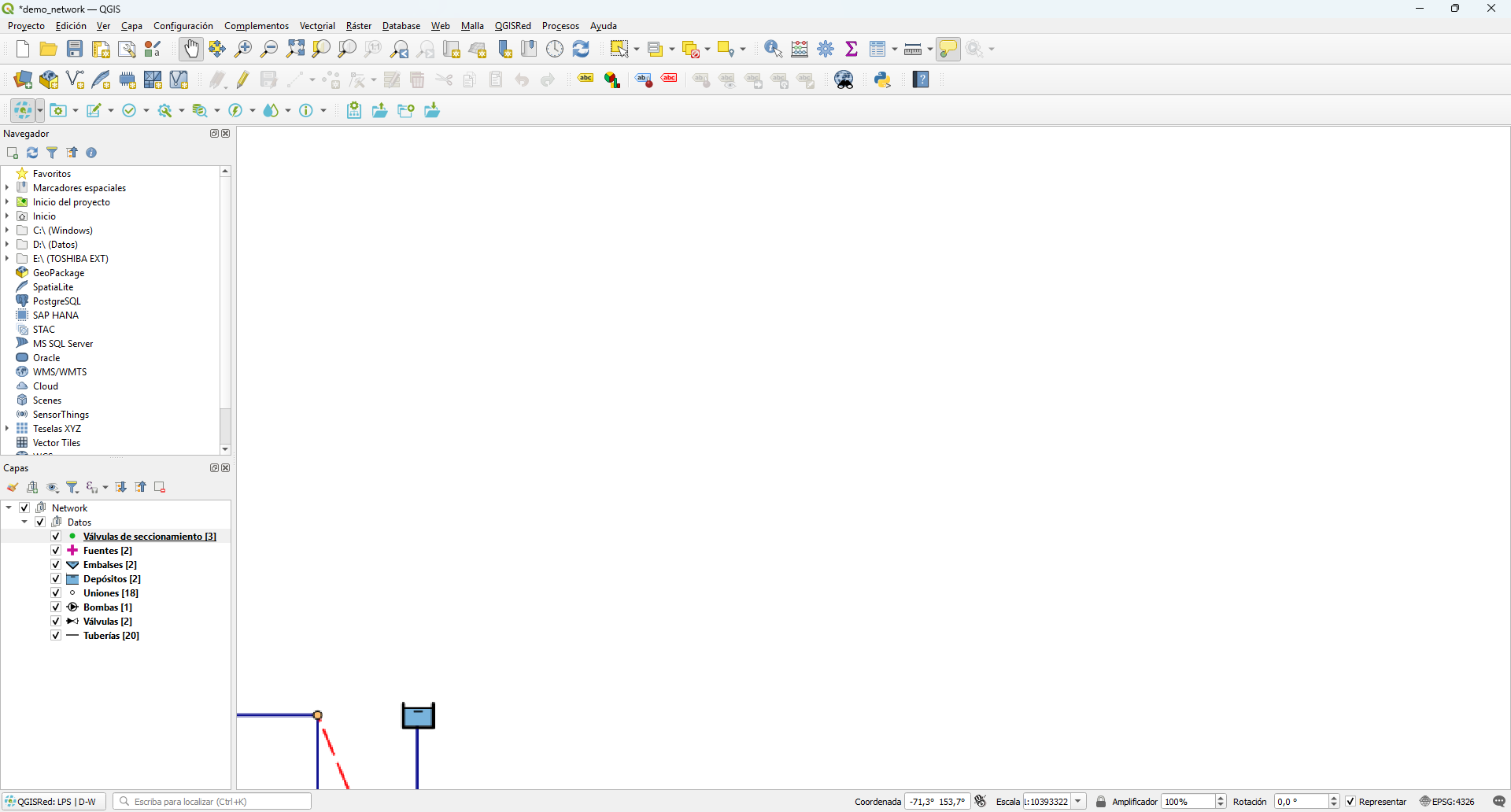Open the Processing Toolbox gear icon
Viewport: 1511px width, 812px height.
[x=826, y=49]
